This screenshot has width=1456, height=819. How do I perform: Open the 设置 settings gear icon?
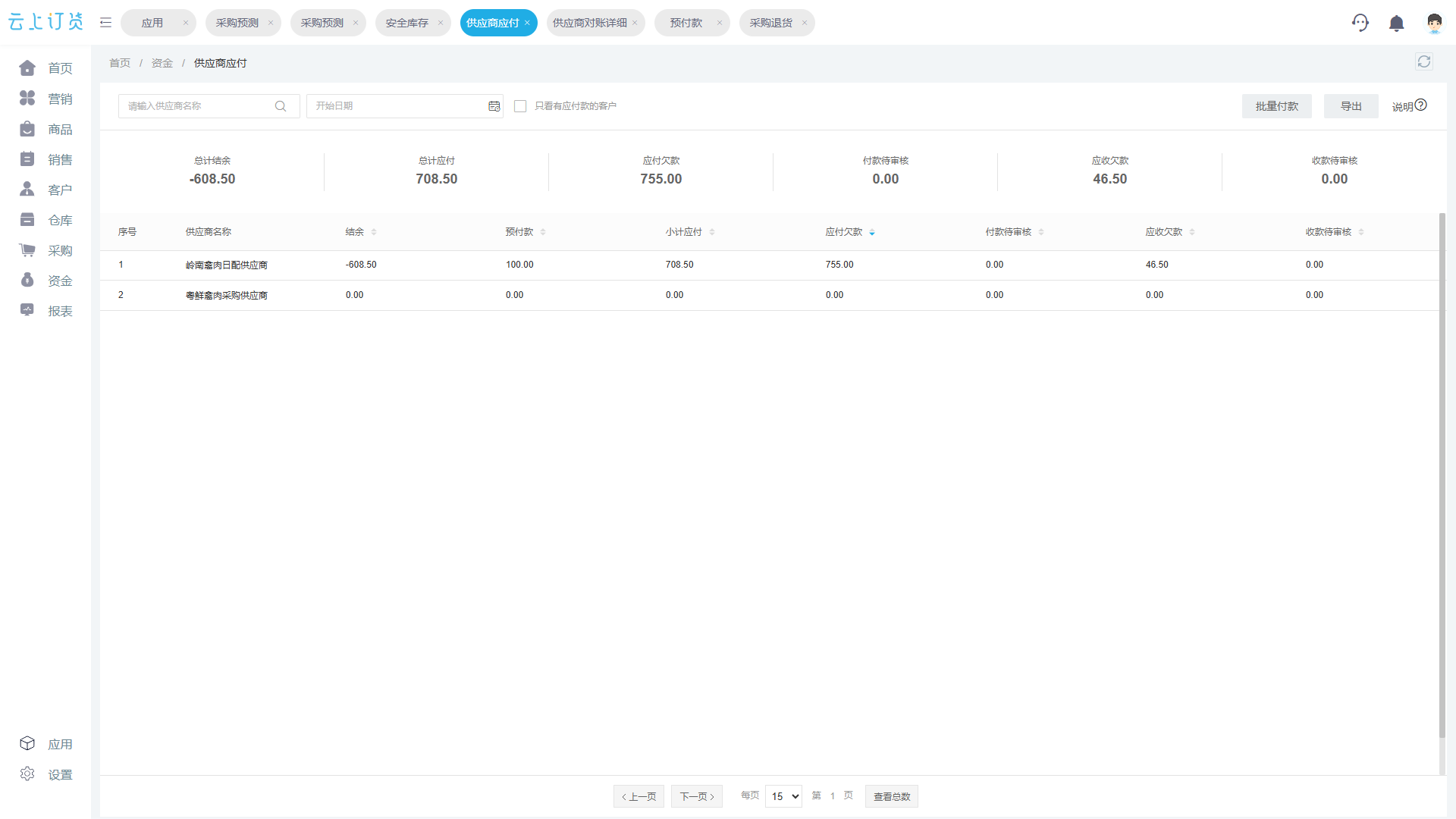[27, 773]
